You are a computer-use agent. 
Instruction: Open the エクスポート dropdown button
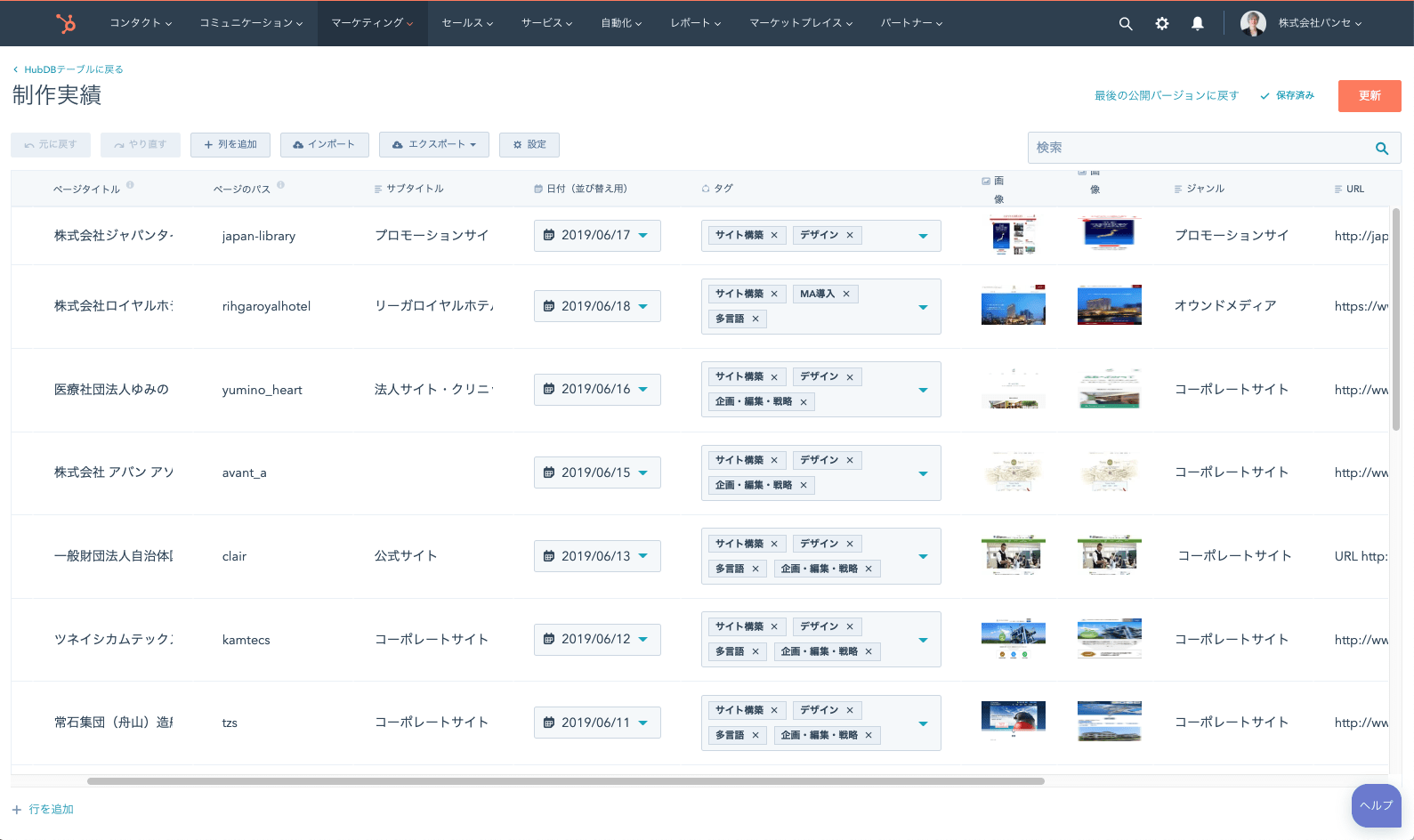pyautogui.click(x=434, y=145)
